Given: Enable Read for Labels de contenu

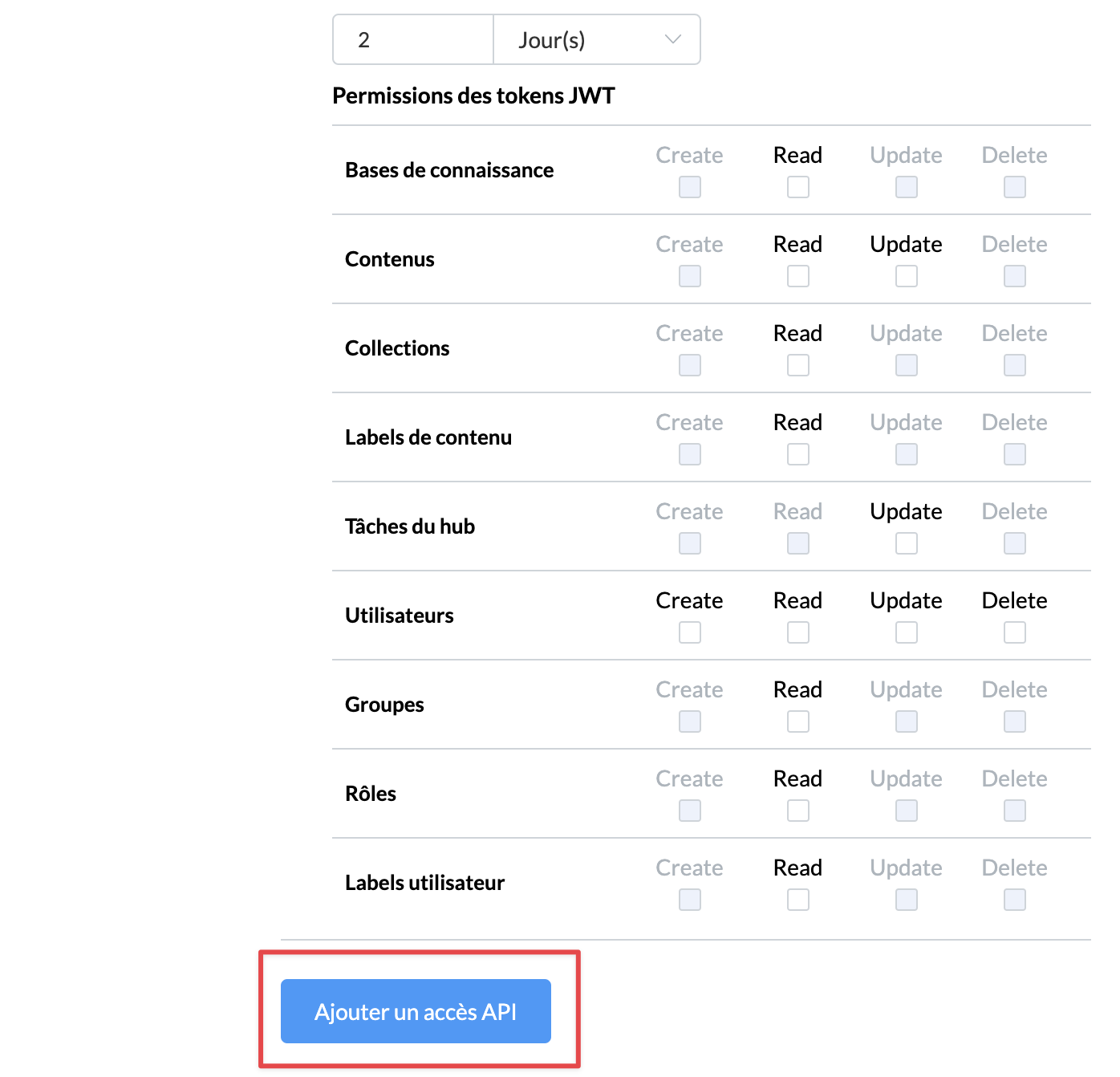Looking at the screenshot, I should [798, 454].
